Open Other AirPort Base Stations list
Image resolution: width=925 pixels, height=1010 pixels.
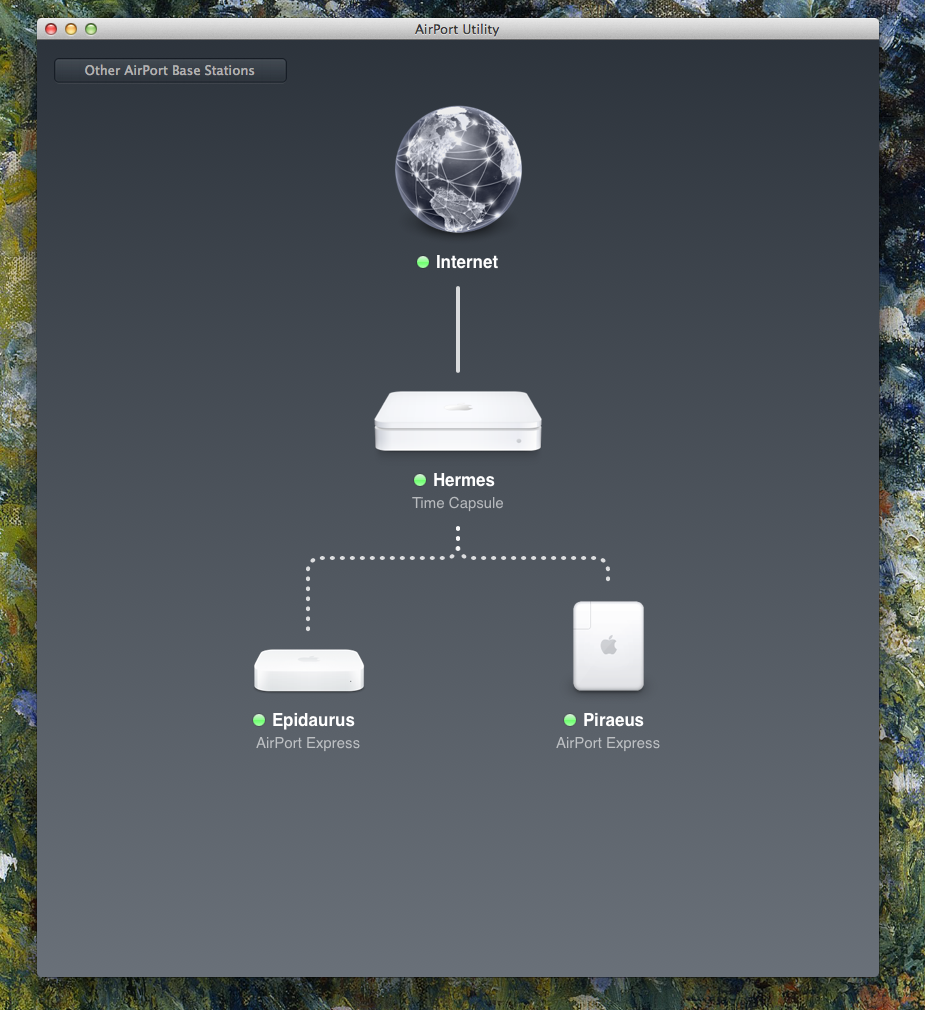170,70
